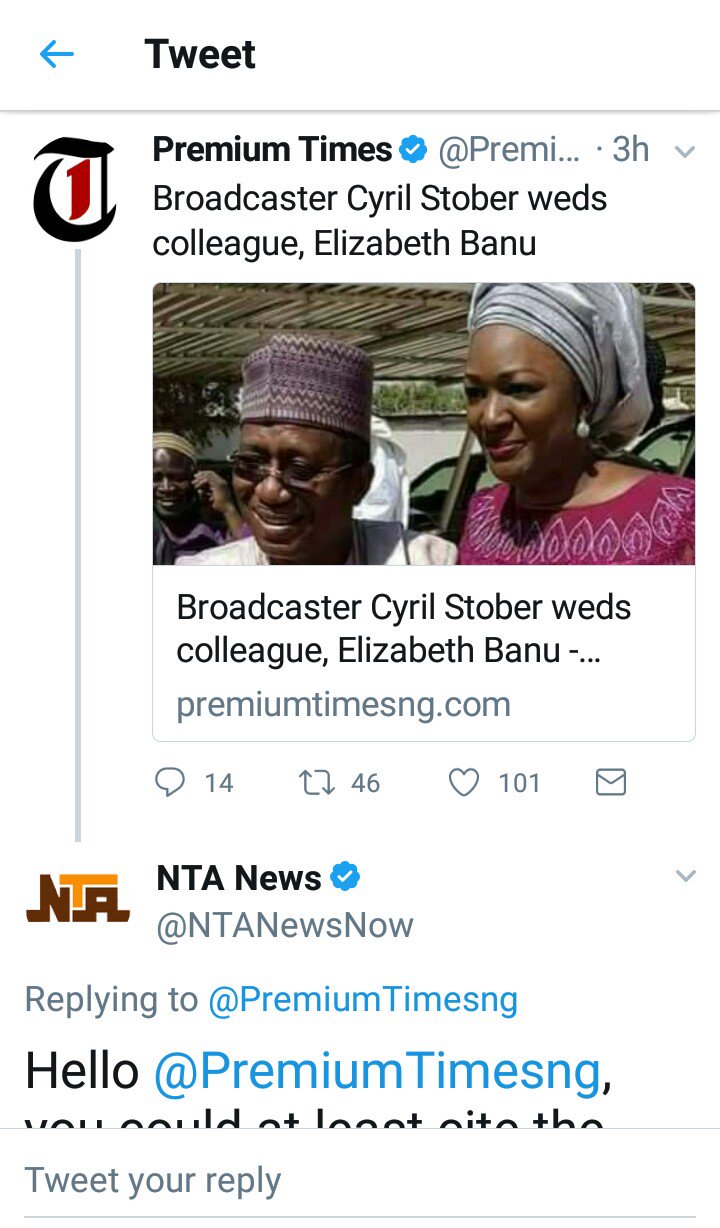
Task: Share tweet via envelope message icon
Action: coord(610,782)
